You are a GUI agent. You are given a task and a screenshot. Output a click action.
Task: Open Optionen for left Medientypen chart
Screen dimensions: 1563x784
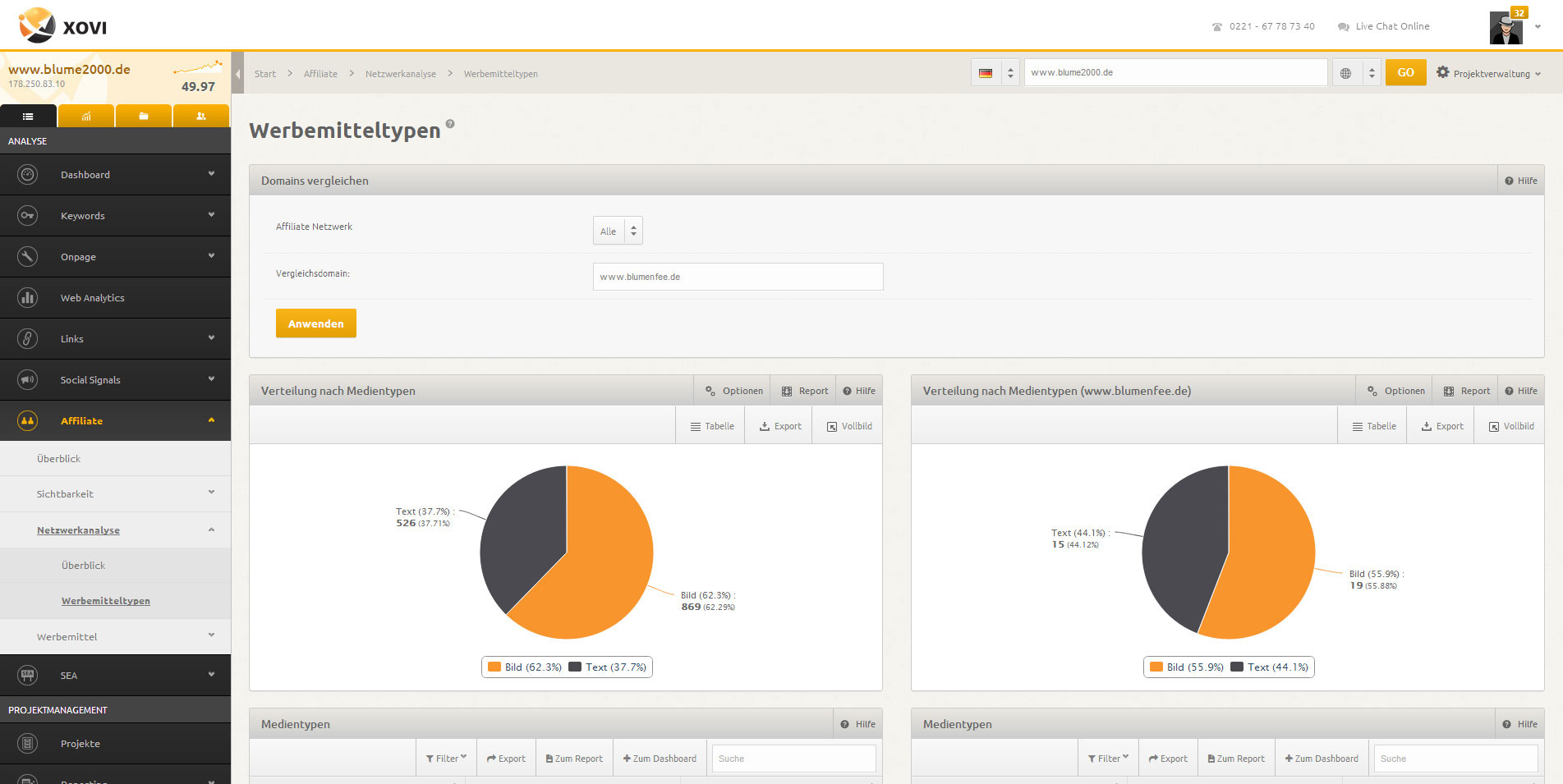(733, 391)
